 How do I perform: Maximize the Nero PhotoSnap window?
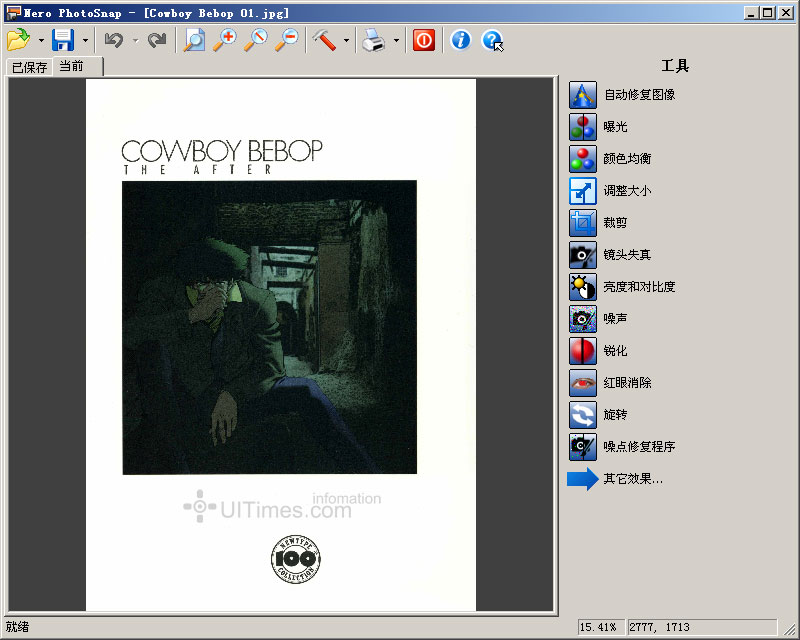point(767,13)
